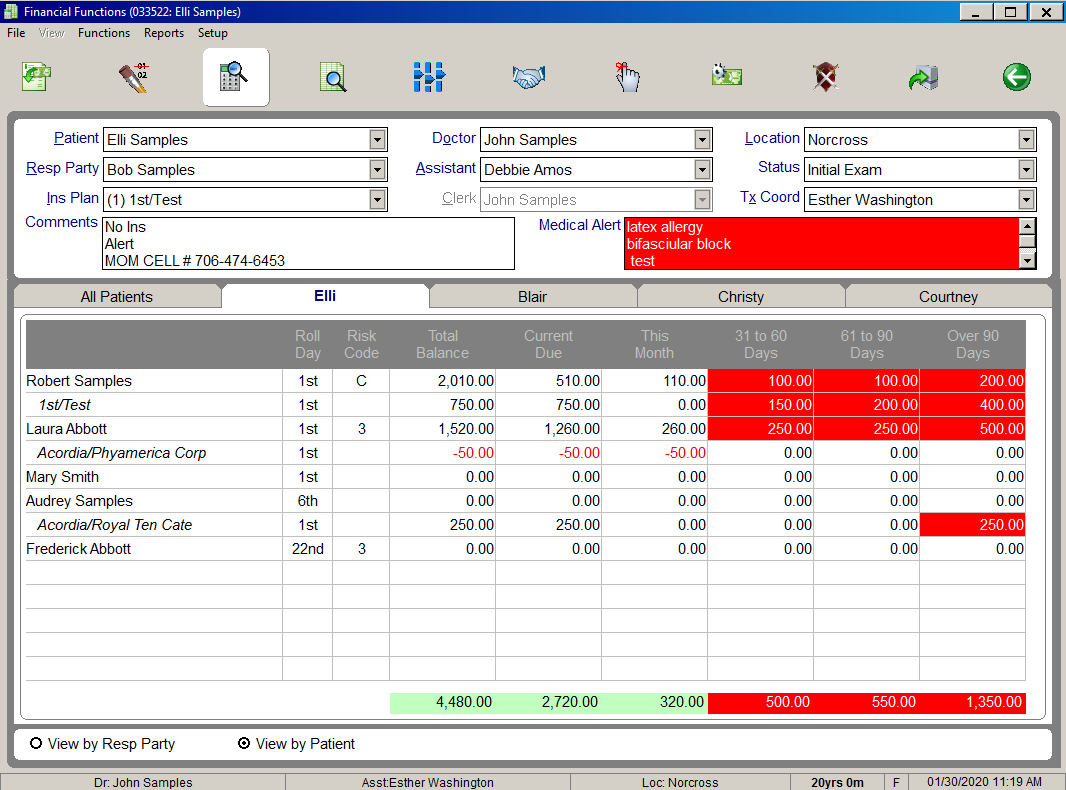Click the shield with crossed swords icon

tap(825, 77)
